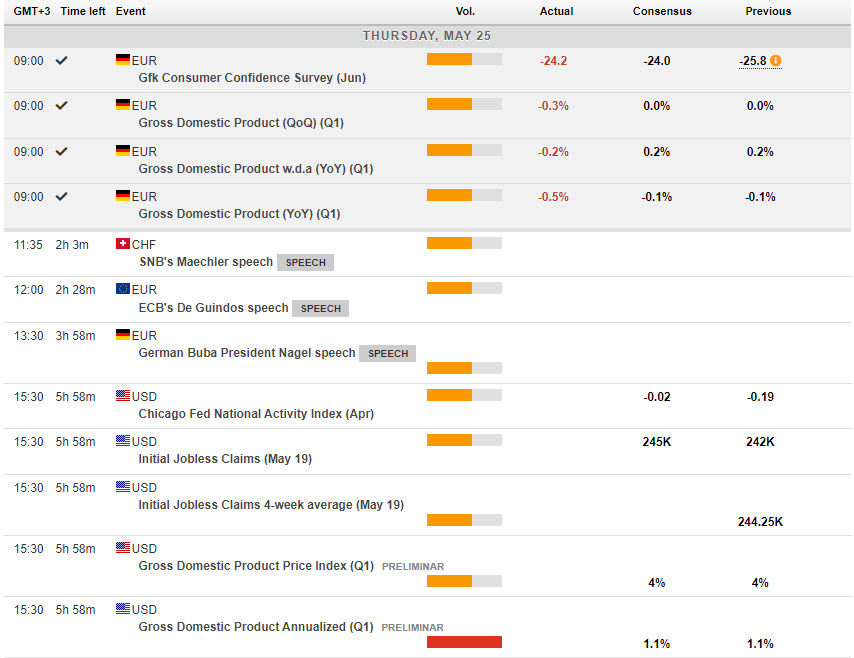Screen dimensions: 854x658
Task: Click the SPEECH tag next to ECB's De Guindos
Action: pyautogui.click(x=320, y=308)
